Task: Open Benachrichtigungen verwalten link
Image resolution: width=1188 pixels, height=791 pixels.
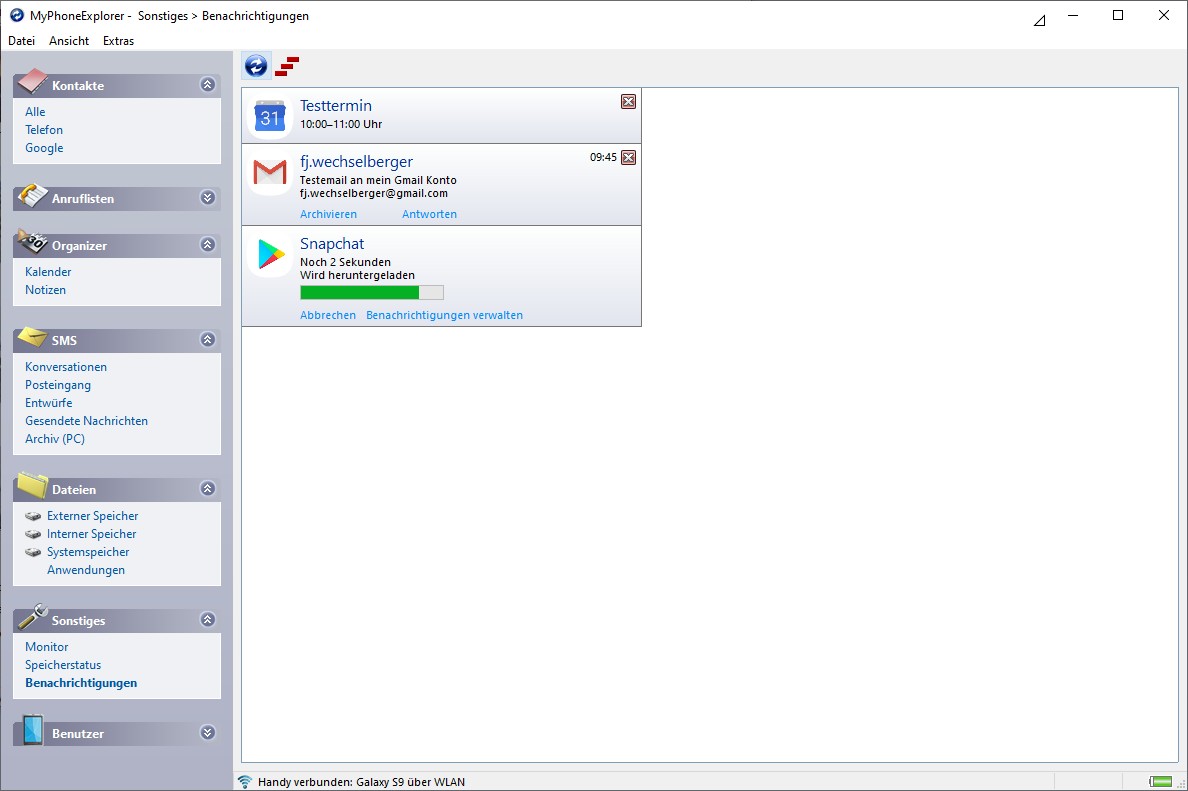Action: [444, 315]
